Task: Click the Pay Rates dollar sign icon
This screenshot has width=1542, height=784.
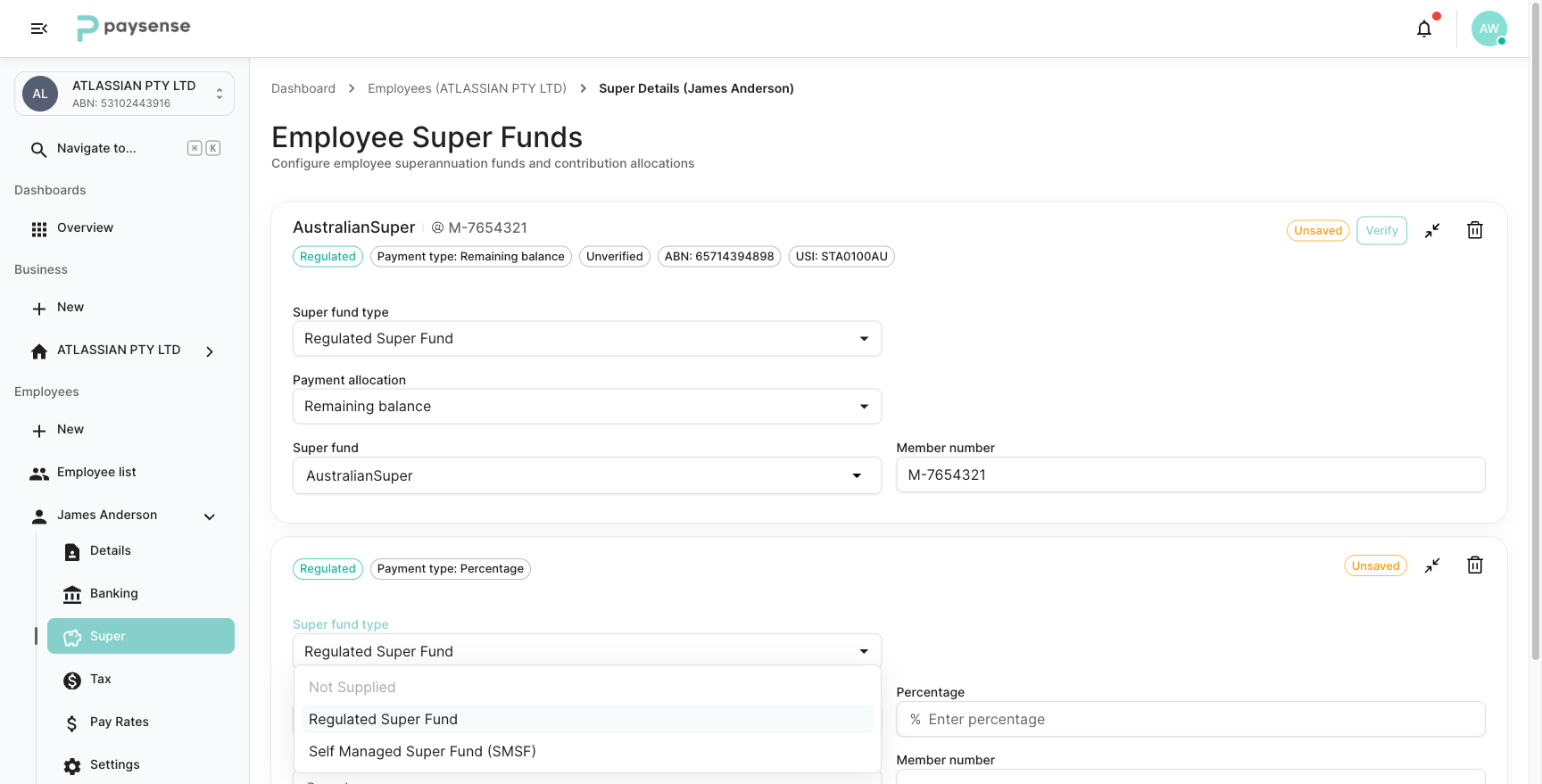Action: [72, 723]
